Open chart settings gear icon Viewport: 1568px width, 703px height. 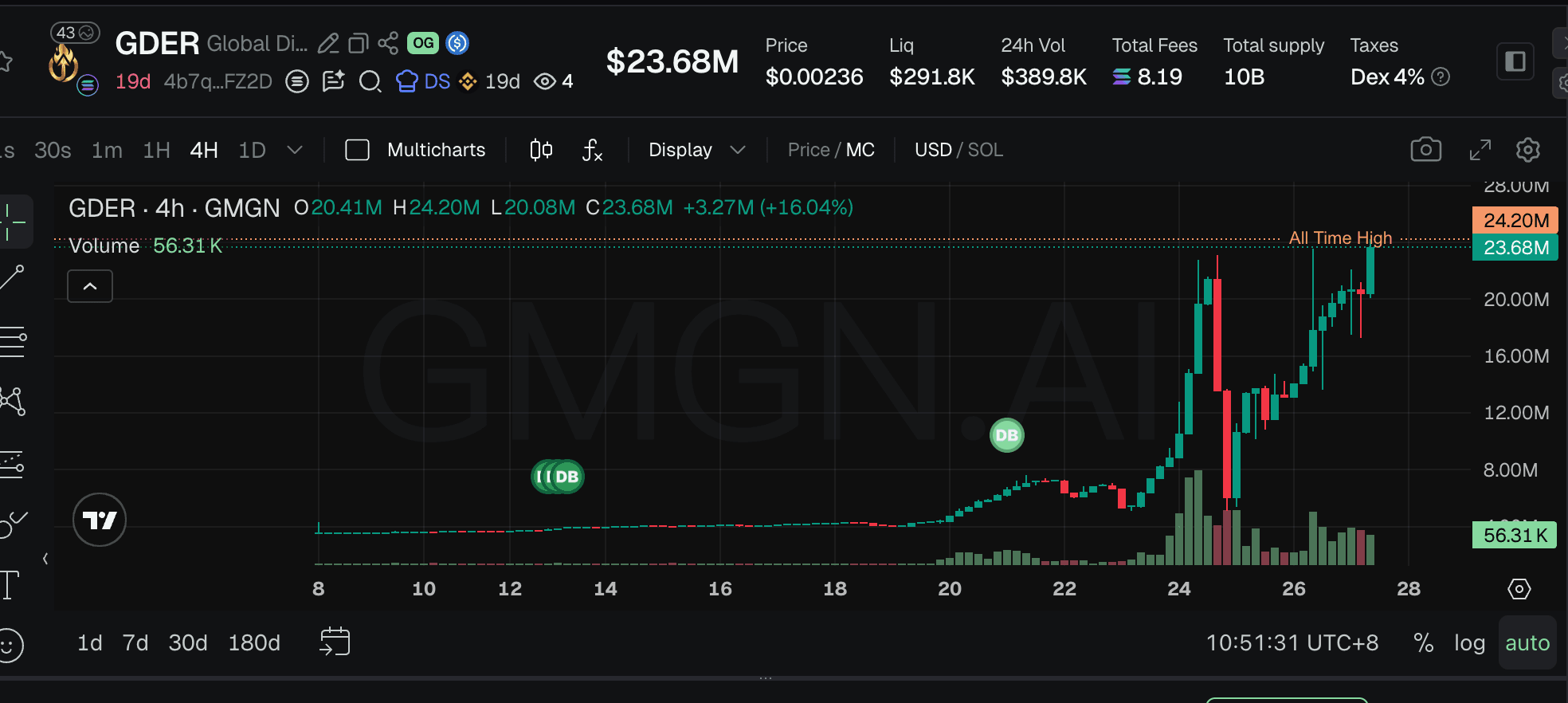click(x=1527, y=149)
